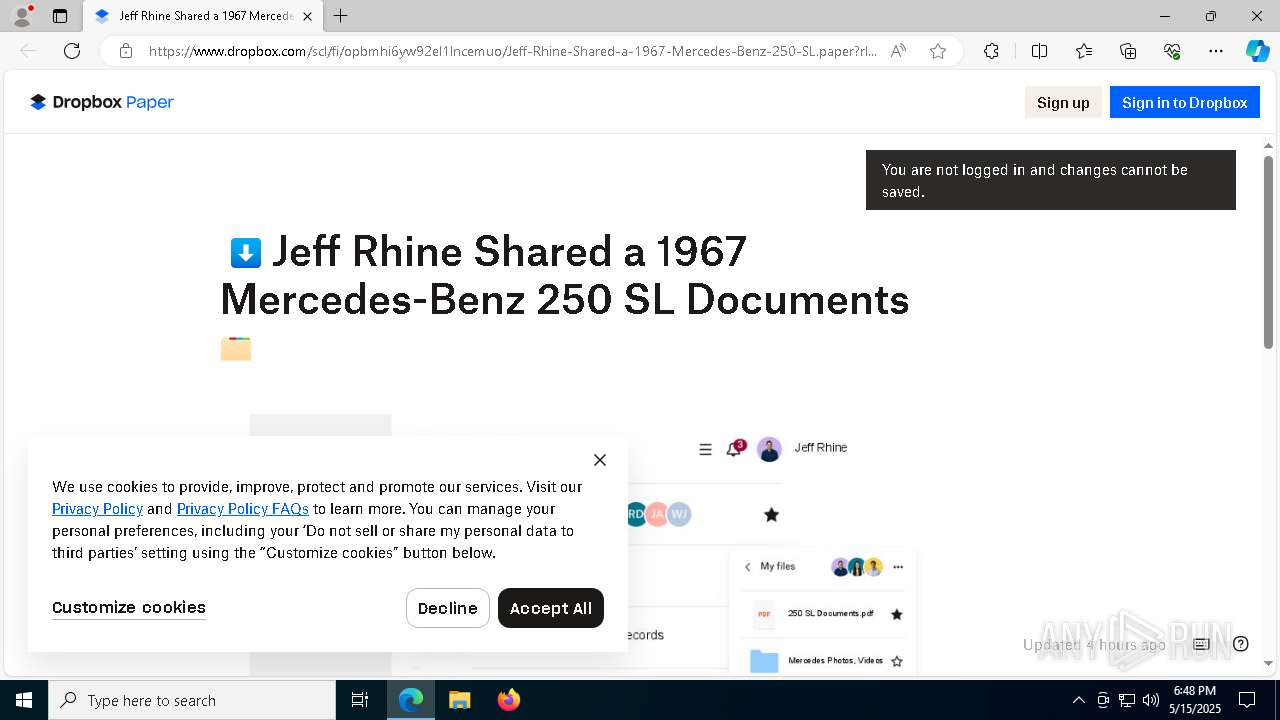Open the Windows Start menu
This screenshot has height=720, width=1280.
coord(24,700)
